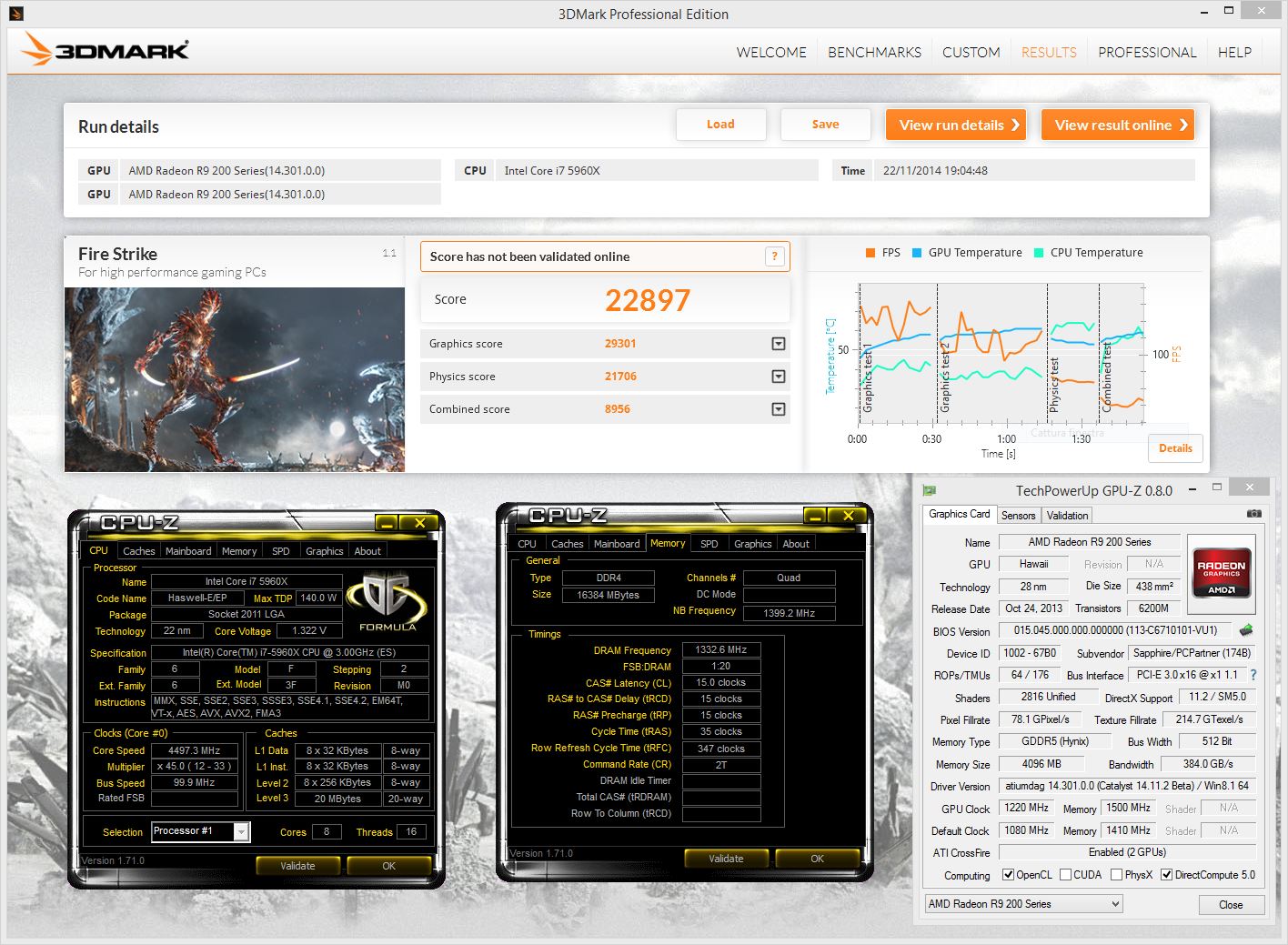Click the GPU-Z BIOS save chip icon
The image size is (1288, 945).
pos(1245,629)
